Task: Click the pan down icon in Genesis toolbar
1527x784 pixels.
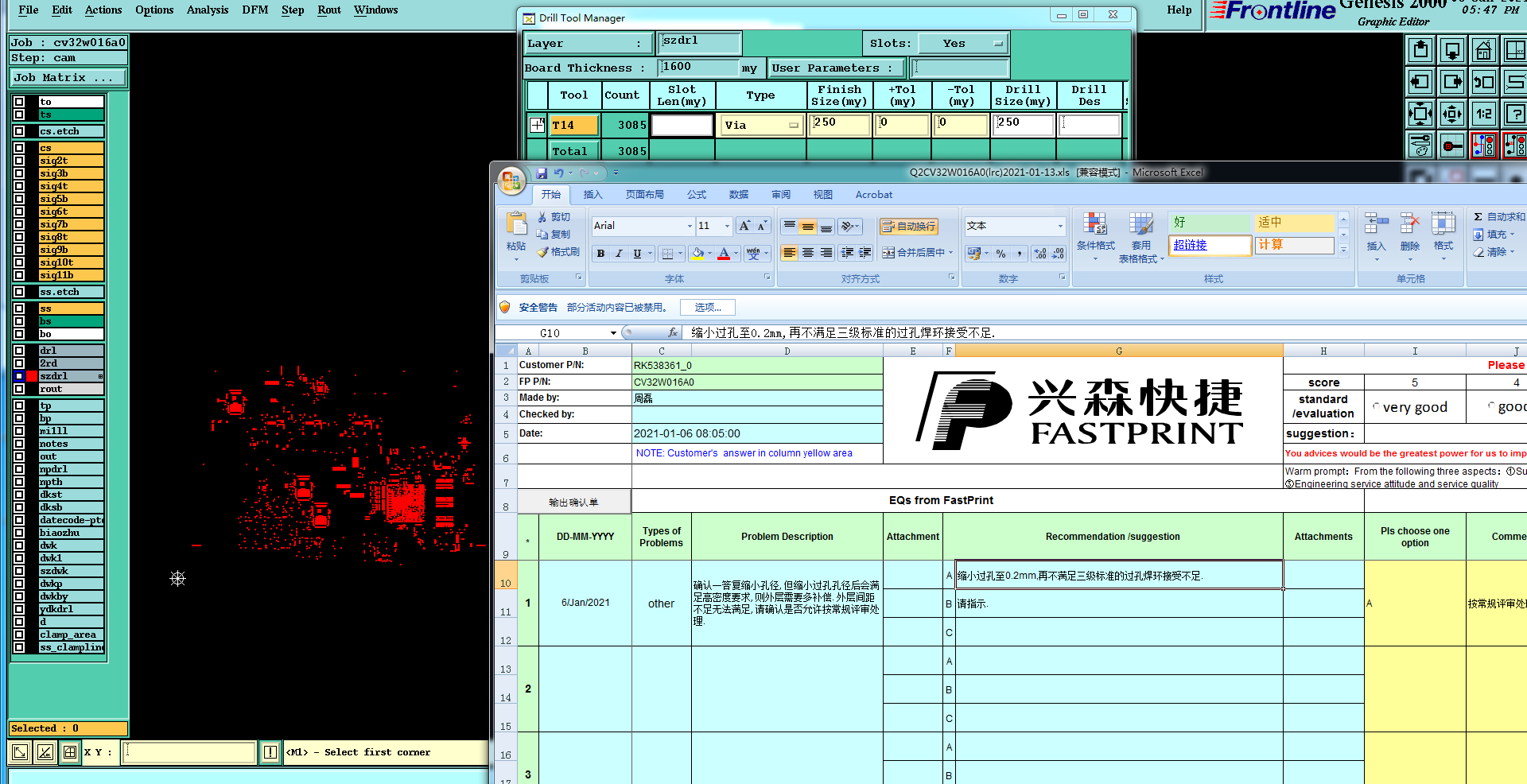Action: [x=1452, y=50]
